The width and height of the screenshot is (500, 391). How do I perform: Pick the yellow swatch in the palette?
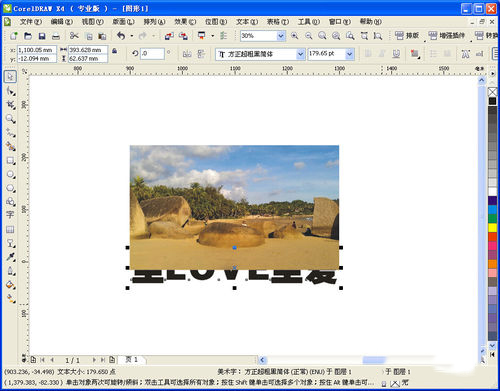(x=492, y=228)
